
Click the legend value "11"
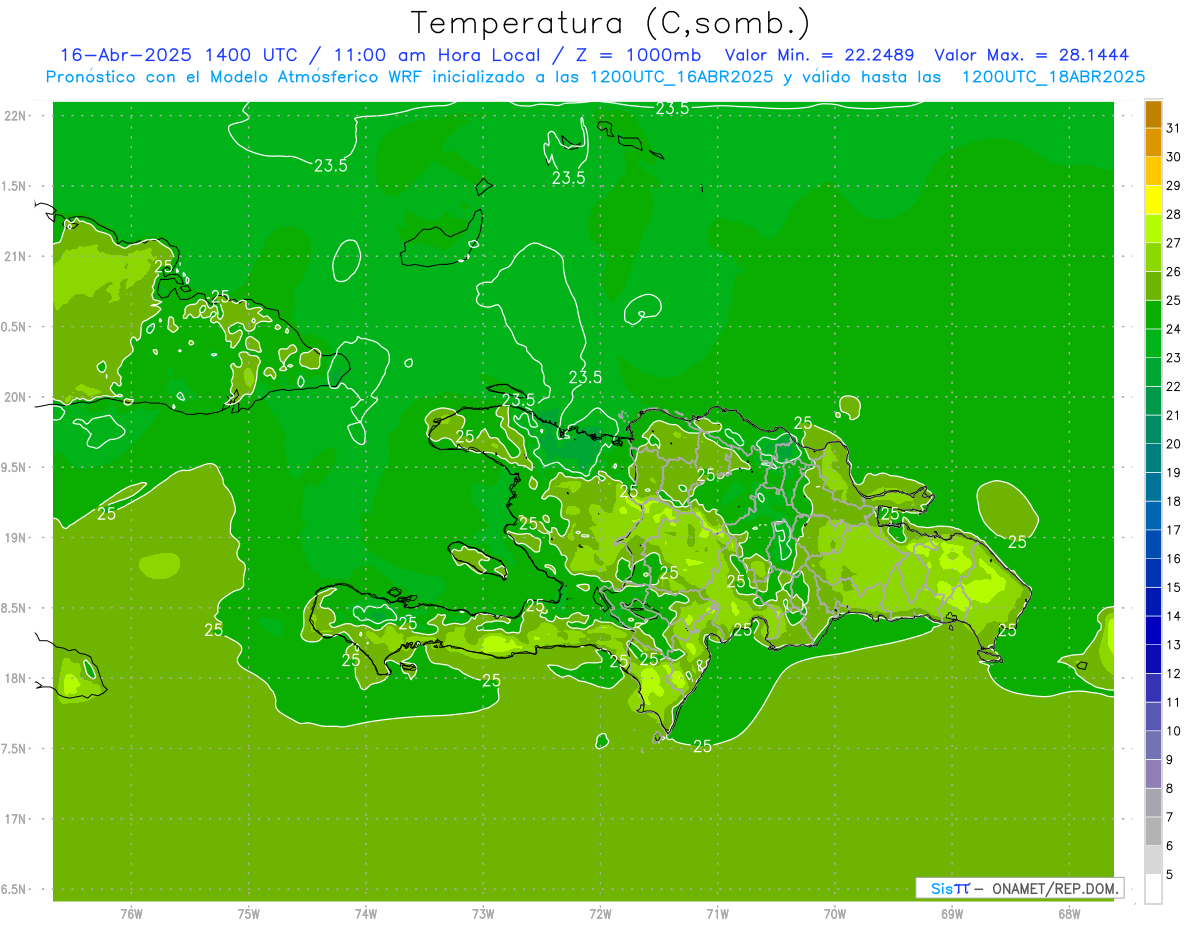[x=1173, y=703]
